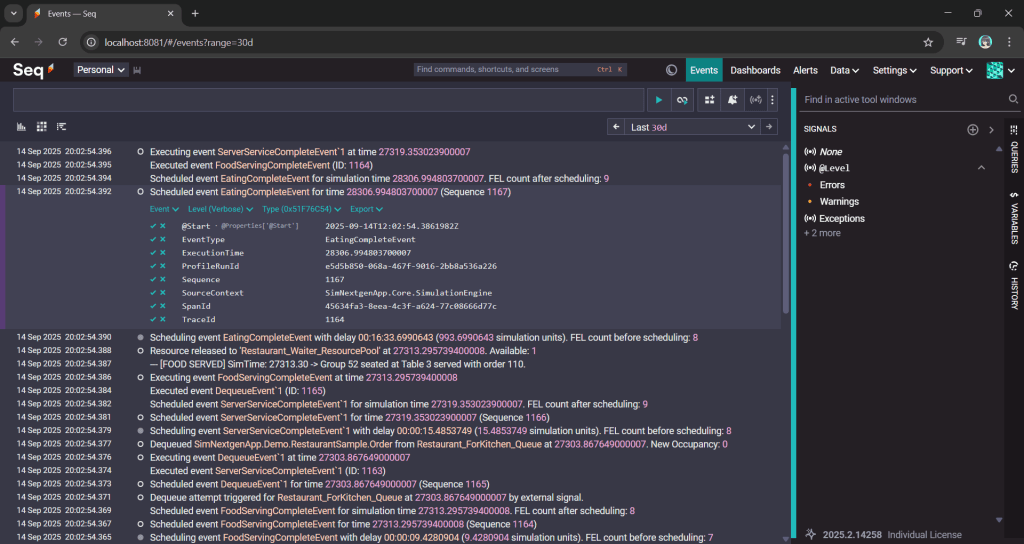The width and height of the screenshot is (1024, 544).
Task: Add a new signal with the plus icon
Action: pos(972,130)
